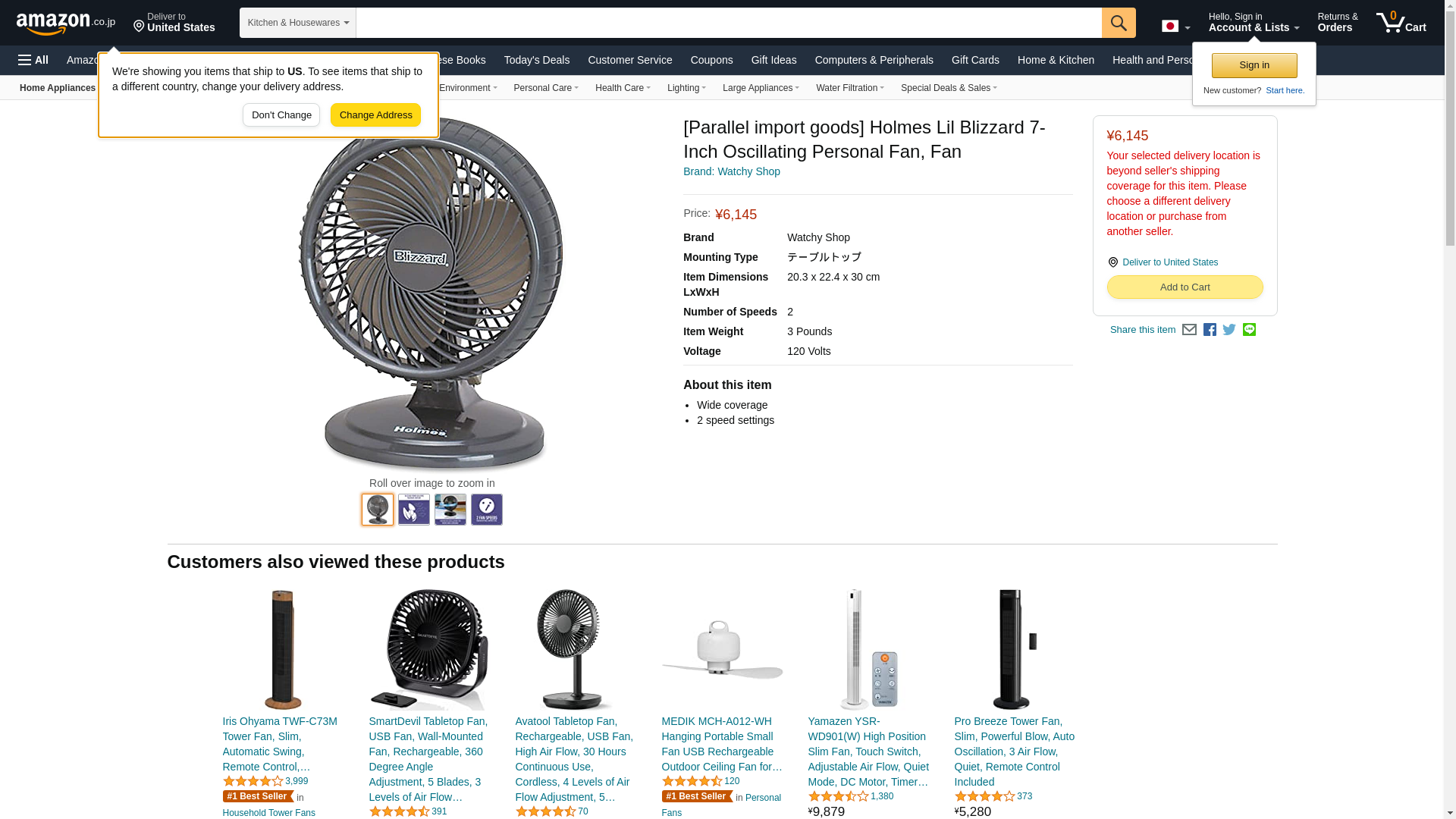Click the Add to Cart button
The width and height of the screenshot is (1456, 819).
pyautogui.click(x=1185, y=287)
